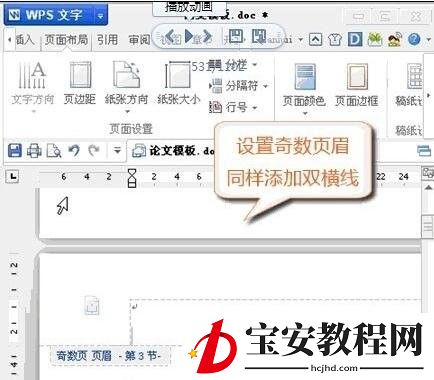This screenshot has width=434, height=380.
Task: Print using the printer icon in quick toolbar
Action: click(34, 151)
